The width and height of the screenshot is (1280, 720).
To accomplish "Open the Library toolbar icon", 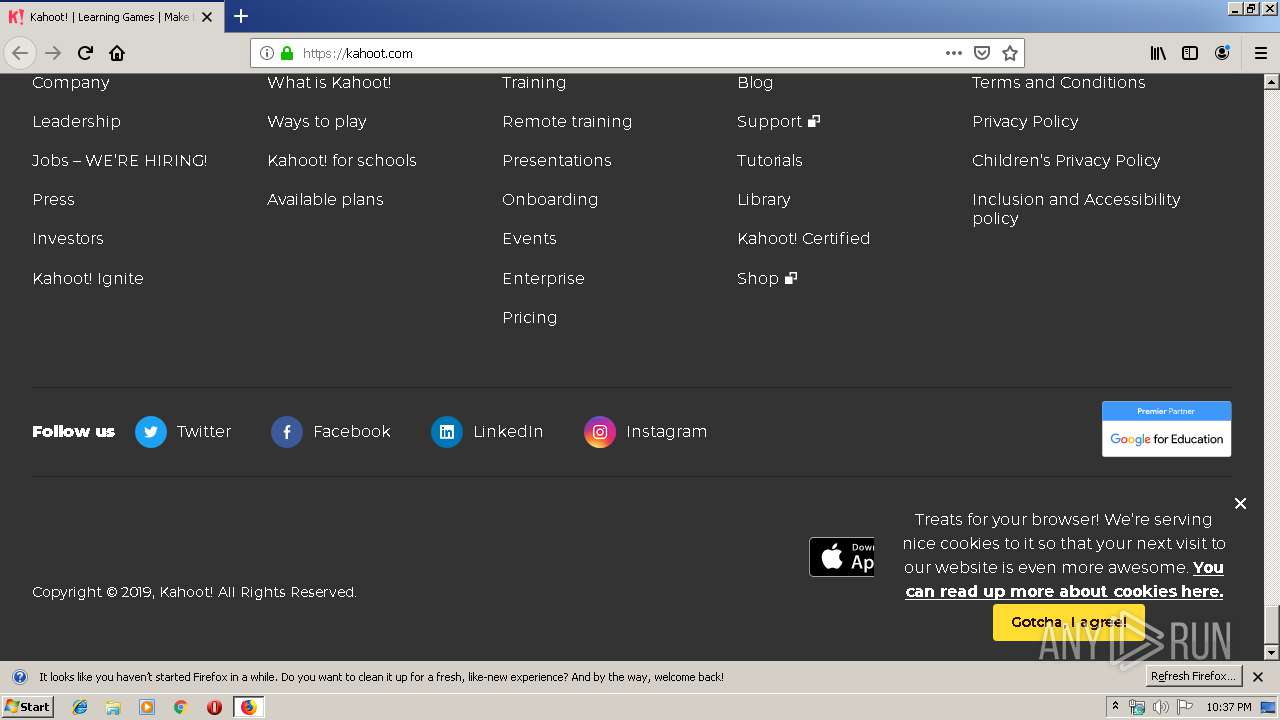I will tap(1158, 53).
